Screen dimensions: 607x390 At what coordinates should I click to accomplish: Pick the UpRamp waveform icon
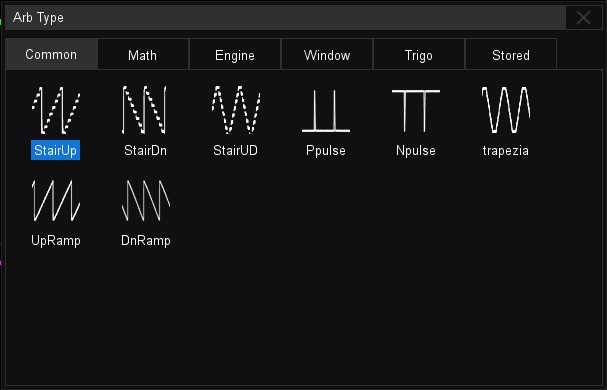(x=56, y=201)
